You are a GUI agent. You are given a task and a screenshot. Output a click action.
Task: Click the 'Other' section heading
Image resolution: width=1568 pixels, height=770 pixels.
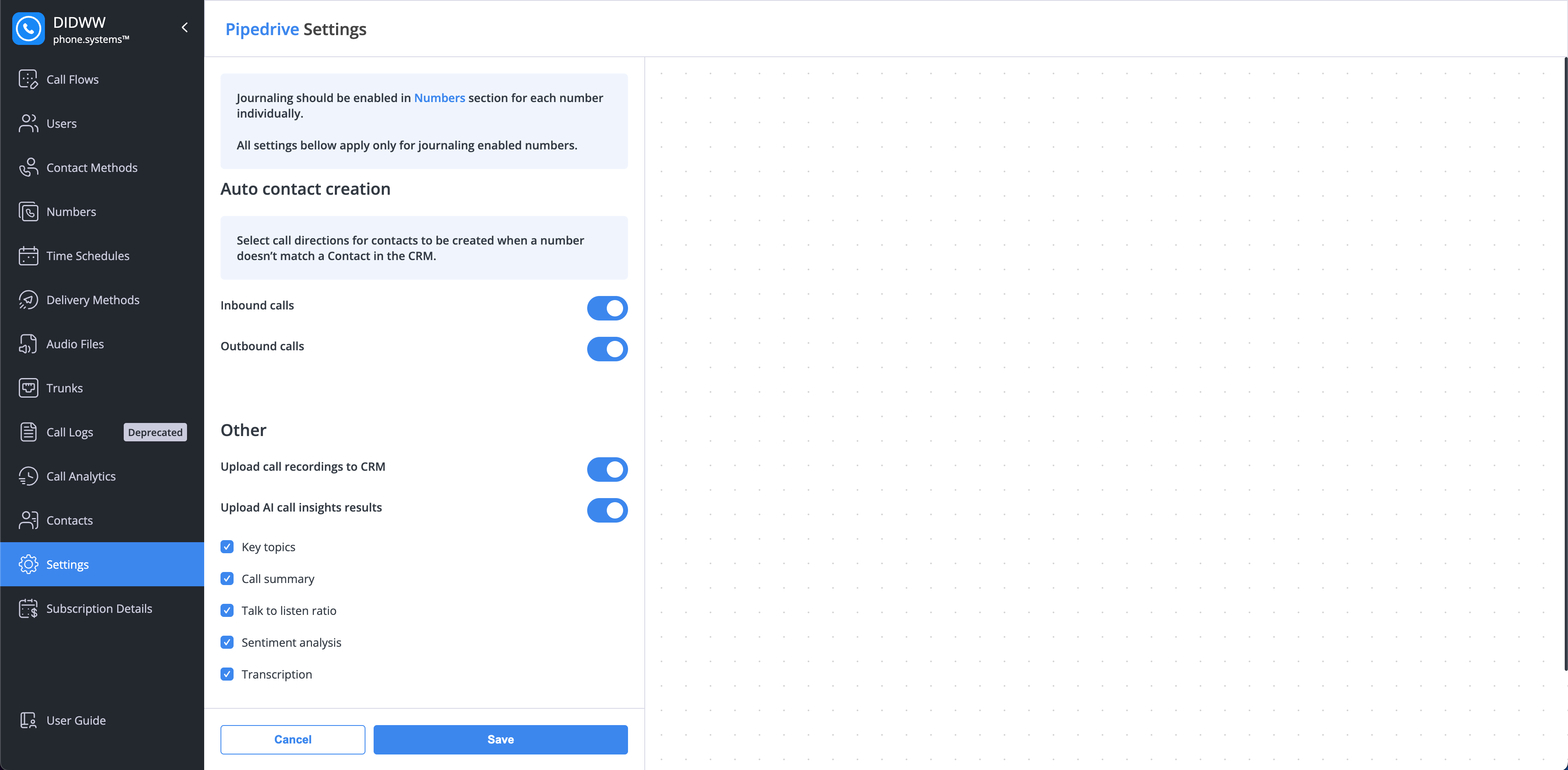243,430
